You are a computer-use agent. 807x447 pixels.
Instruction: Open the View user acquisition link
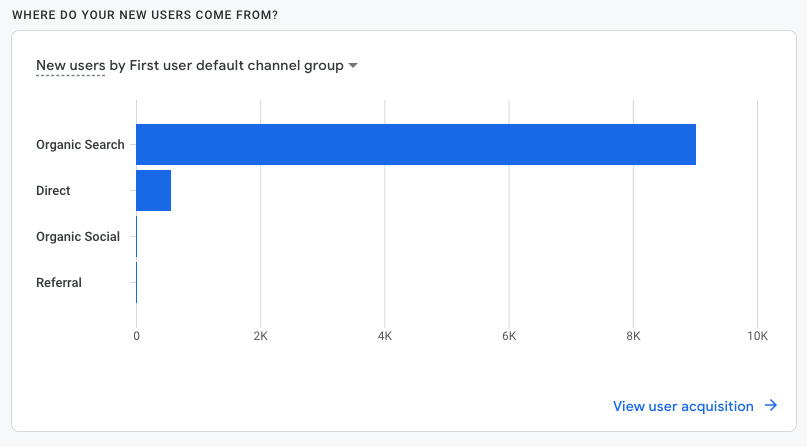click(x=683, y=406)
